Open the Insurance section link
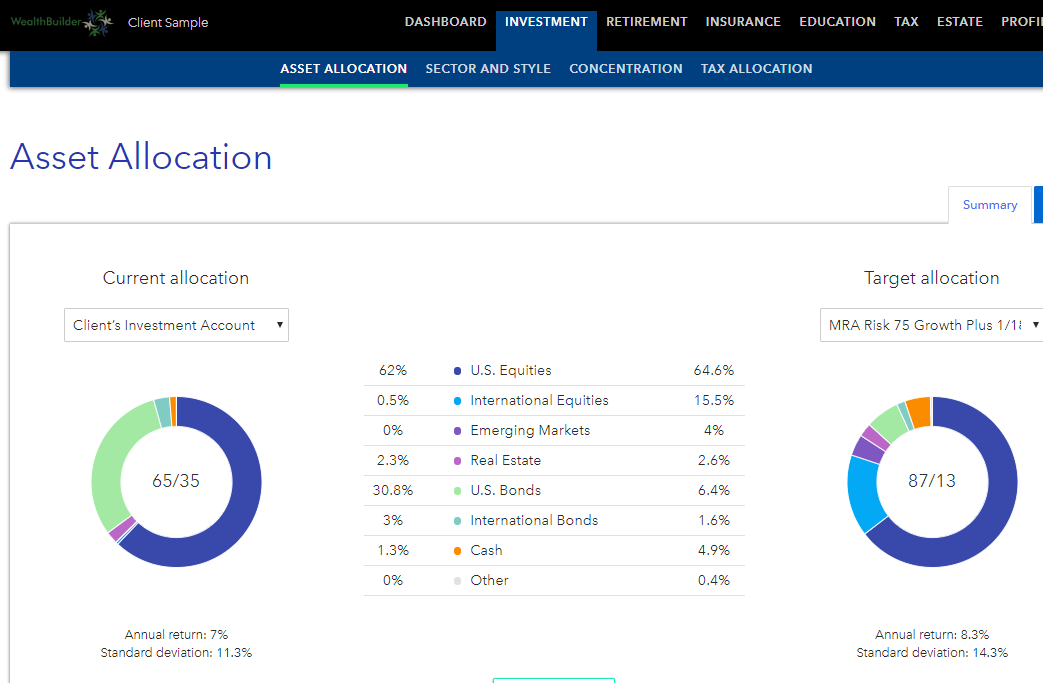The height and width of the screenshot is (683, 1043). point(743,22)
